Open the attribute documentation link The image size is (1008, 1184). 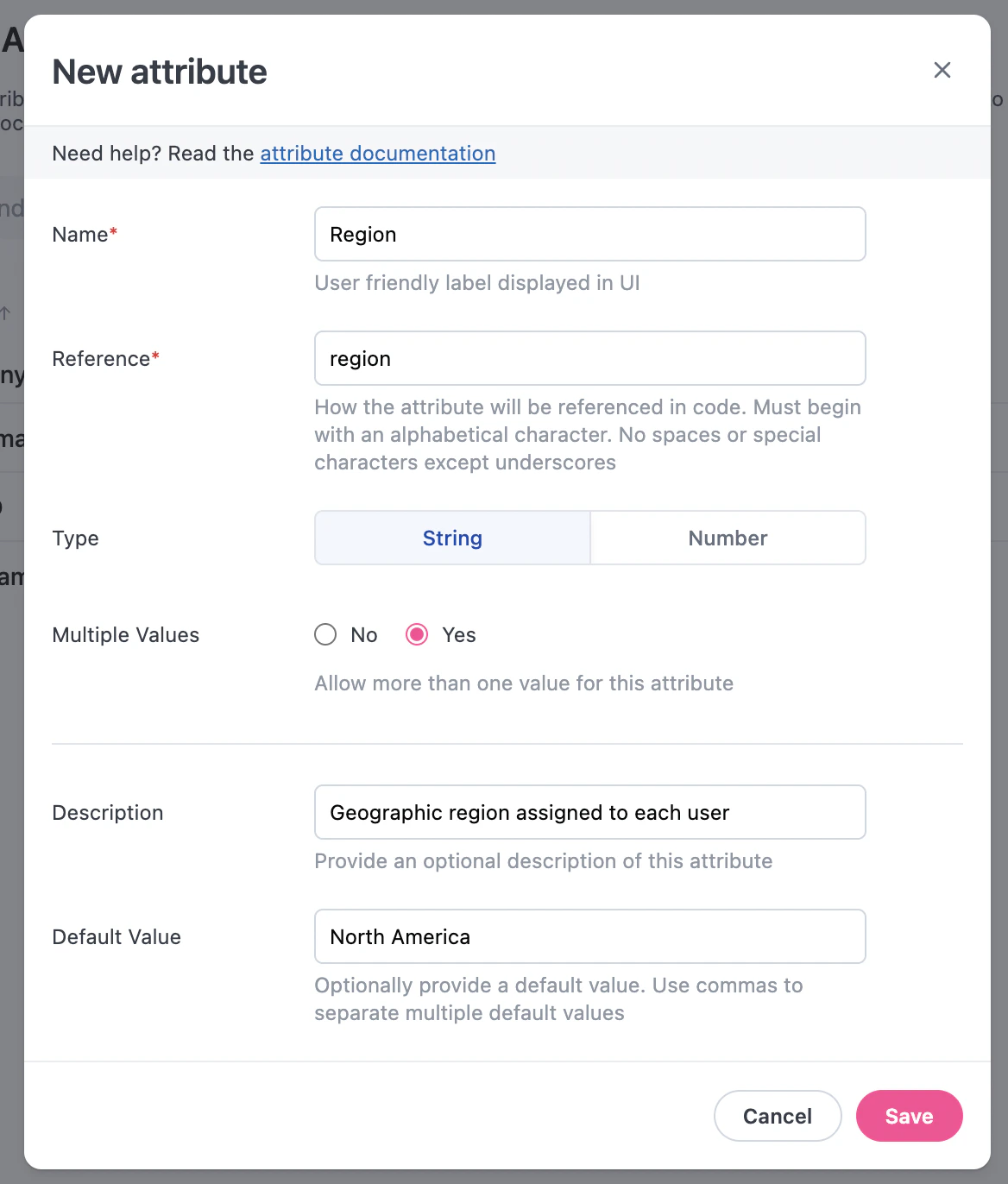(377, 153)
